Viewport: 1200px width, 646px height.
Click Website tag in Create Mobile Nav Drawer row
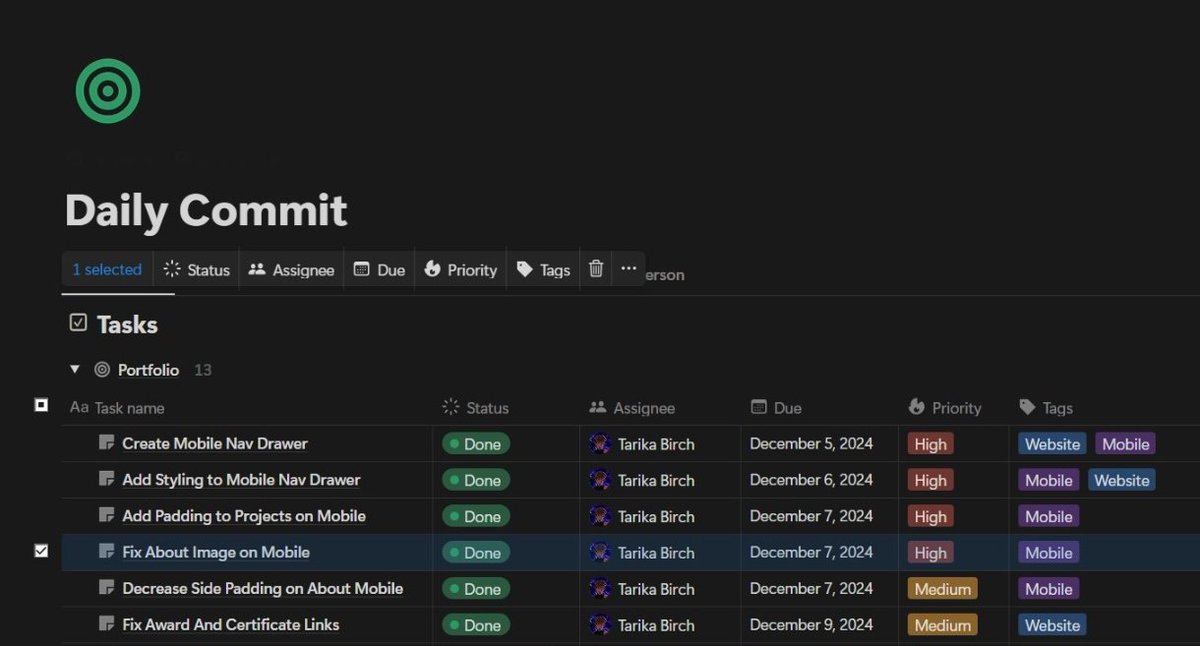click(1052, 444)
